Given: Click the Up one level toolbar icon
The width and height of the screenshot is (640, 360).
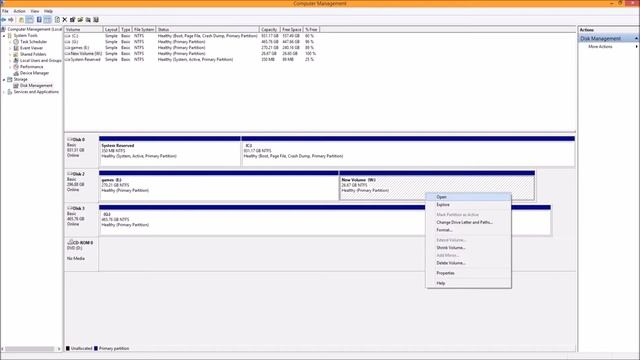Looking at the screenshot, I should point(21,20).
